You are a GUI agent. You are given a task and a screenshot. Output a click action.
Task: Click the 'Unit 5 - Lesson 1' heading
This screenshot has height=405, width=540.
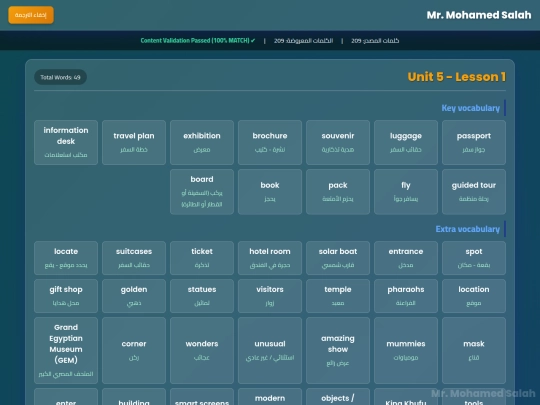(x=457, y=77)
